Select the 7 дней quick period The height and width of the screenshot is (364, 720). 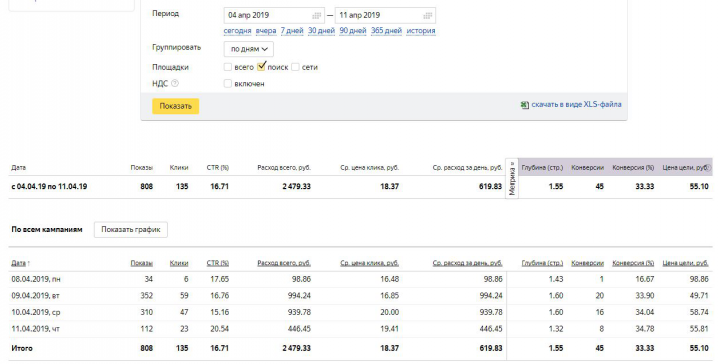292,31
